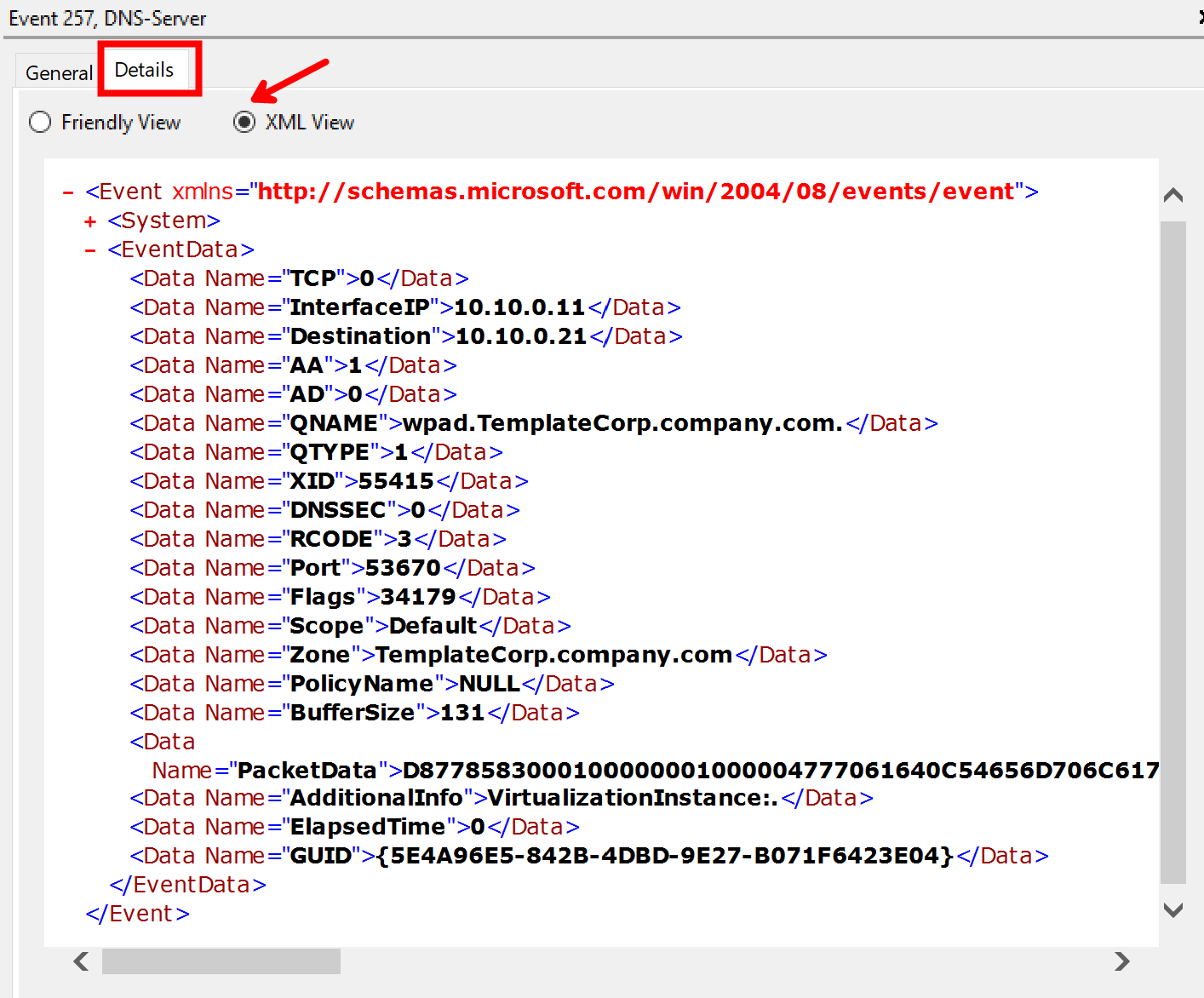Viewport: 1204px width, 998px height.
Task: Click the InterfaceIP 10.10.0.11 line
Action: point(404,307)
